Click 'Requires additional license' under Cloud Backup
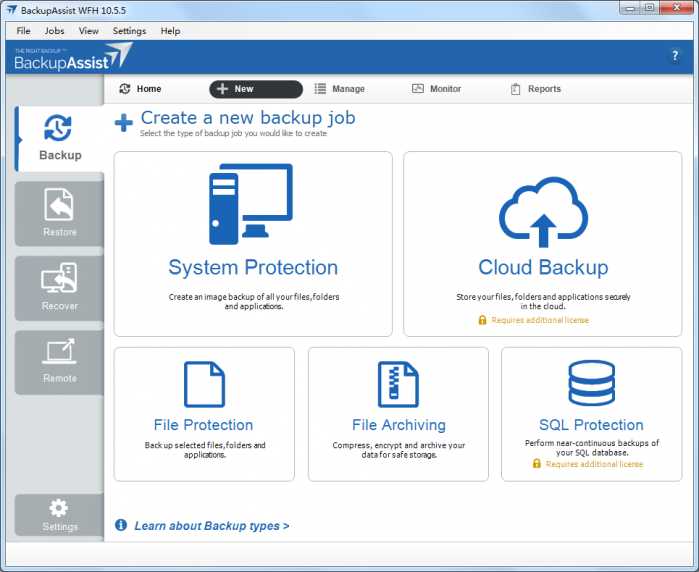This screenshot has height=572, width=699. pos(540,320)
